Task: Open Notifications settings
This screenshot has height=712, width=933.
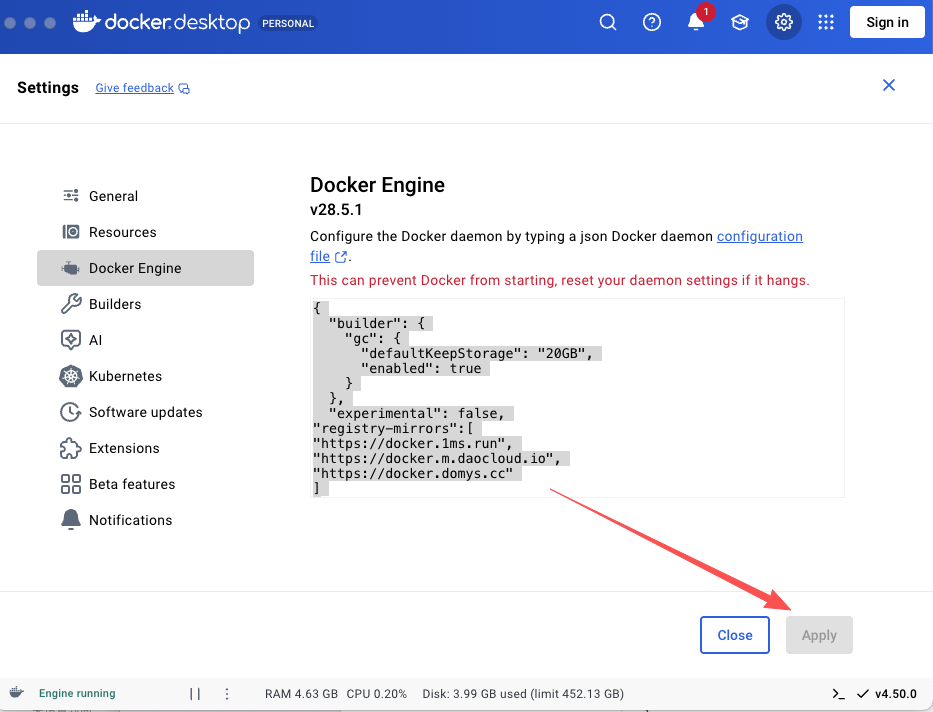Action: click(145, 520)
